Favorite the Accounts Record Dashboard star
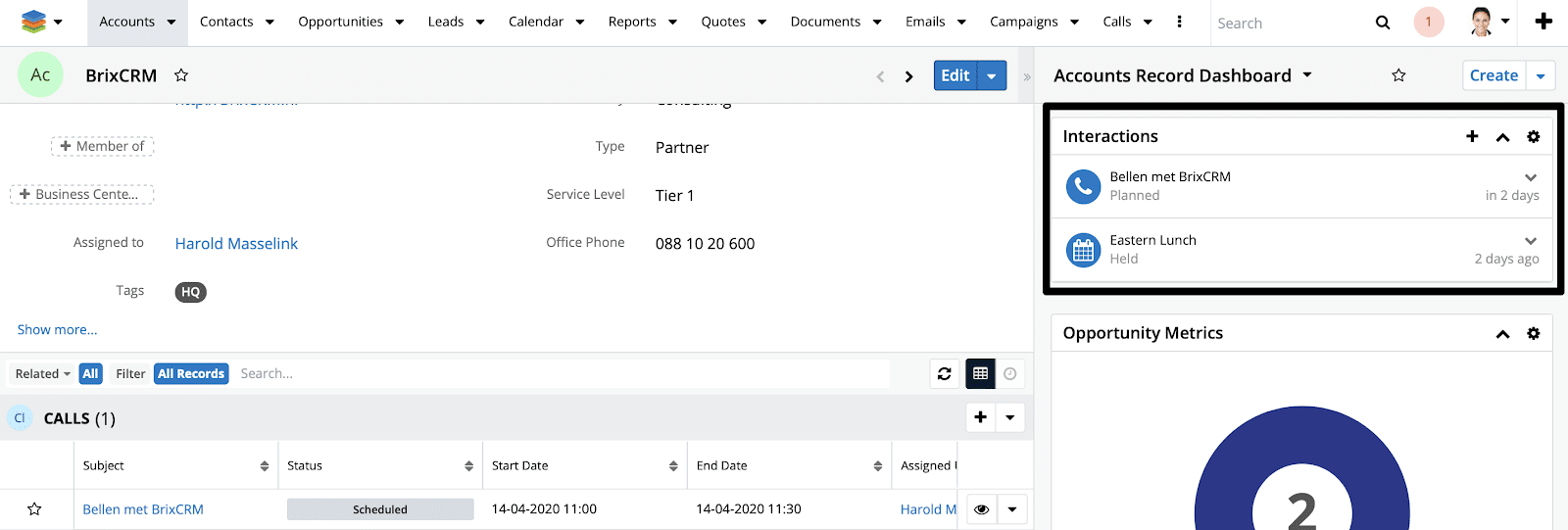 [x=1399, y=75]
